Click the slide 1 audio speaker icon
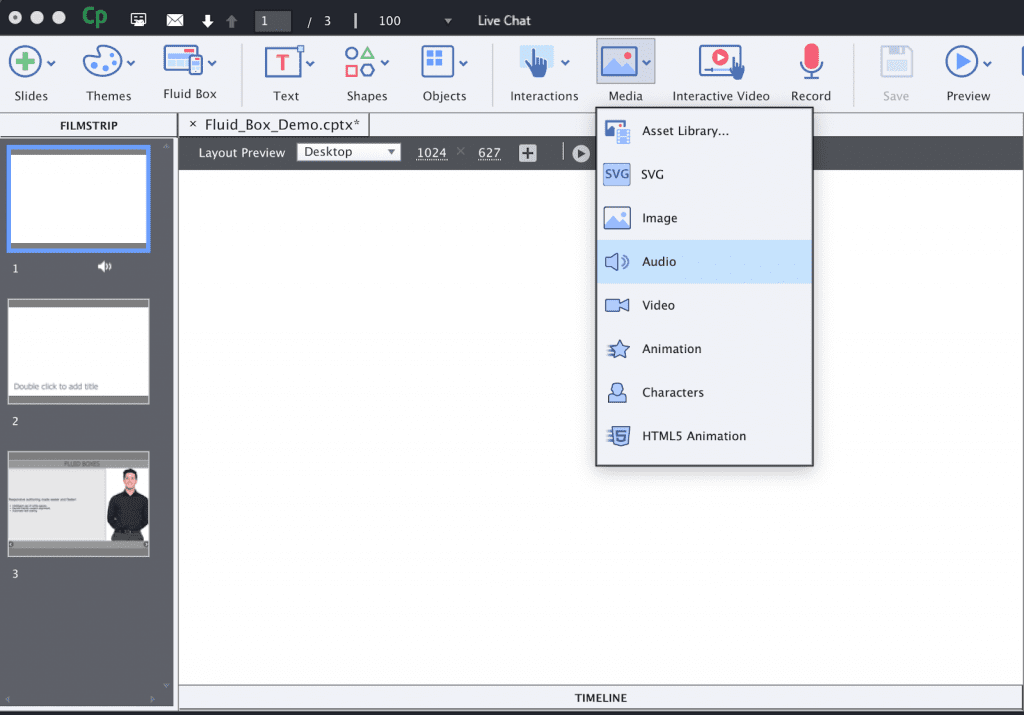This screenshot has height=715, width=1024. coord(104,266)
